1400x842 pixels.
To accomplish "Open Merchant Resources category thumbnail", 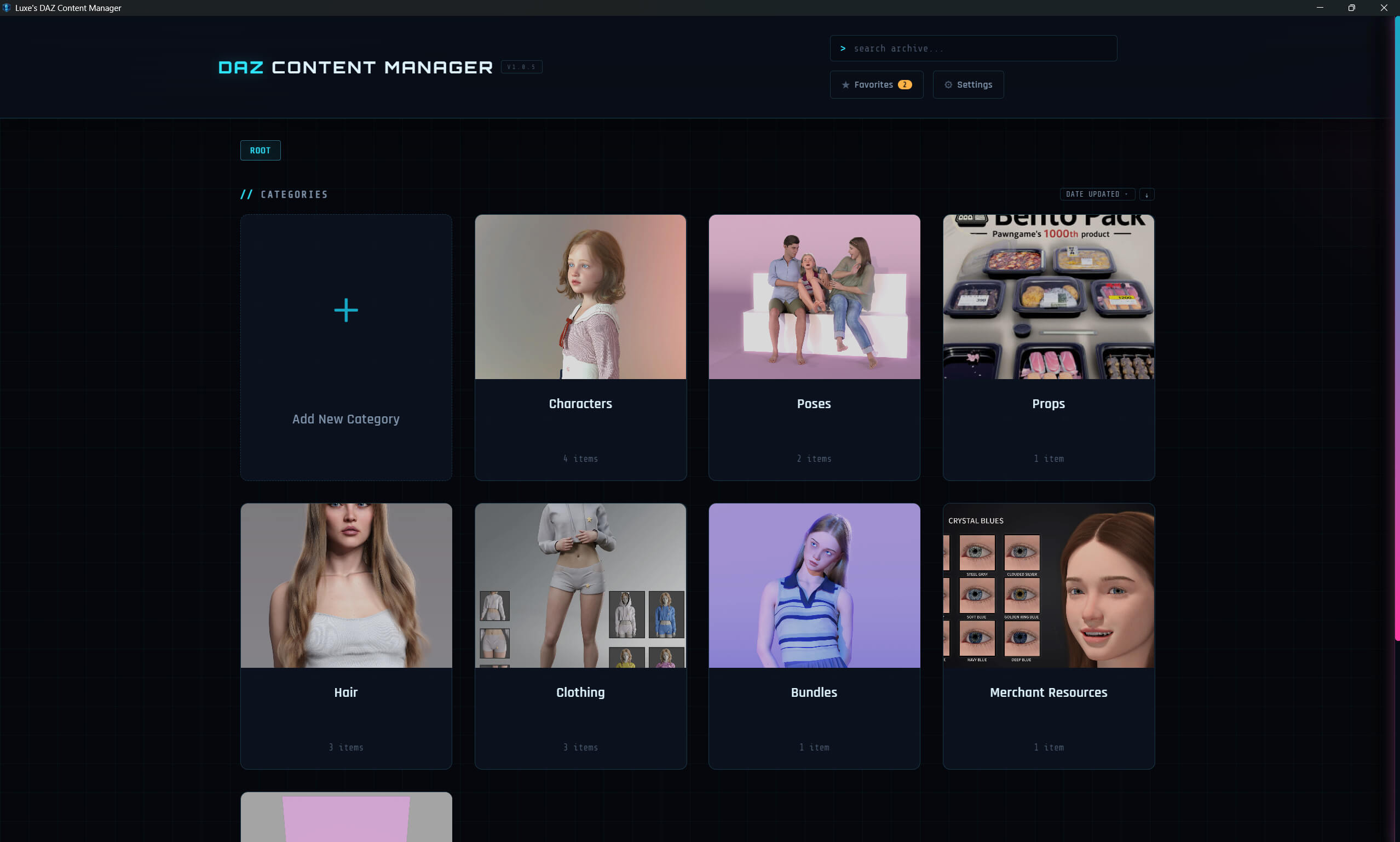I will 1048,586.
